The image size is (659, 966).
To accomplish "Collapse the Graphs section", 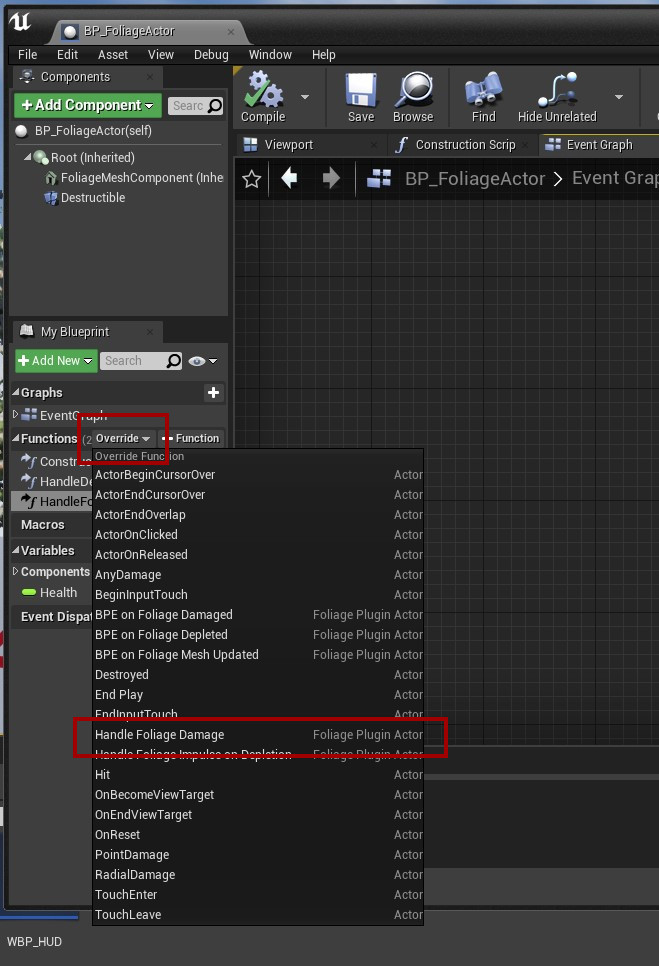I will (15, 392).
